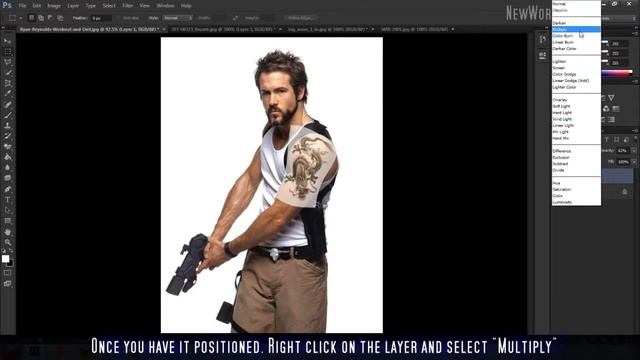Viewport: 640px width, 360px height.
Task: Select the Quick Selection tool
Action: (7, 73)
